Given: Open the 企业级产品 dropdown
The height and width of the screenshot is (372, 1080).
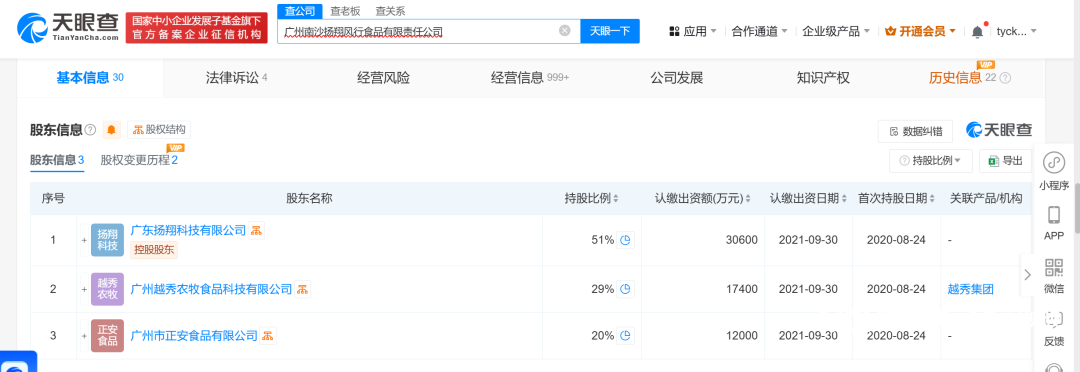Looking at the screenshot, I should click(836, 31).
